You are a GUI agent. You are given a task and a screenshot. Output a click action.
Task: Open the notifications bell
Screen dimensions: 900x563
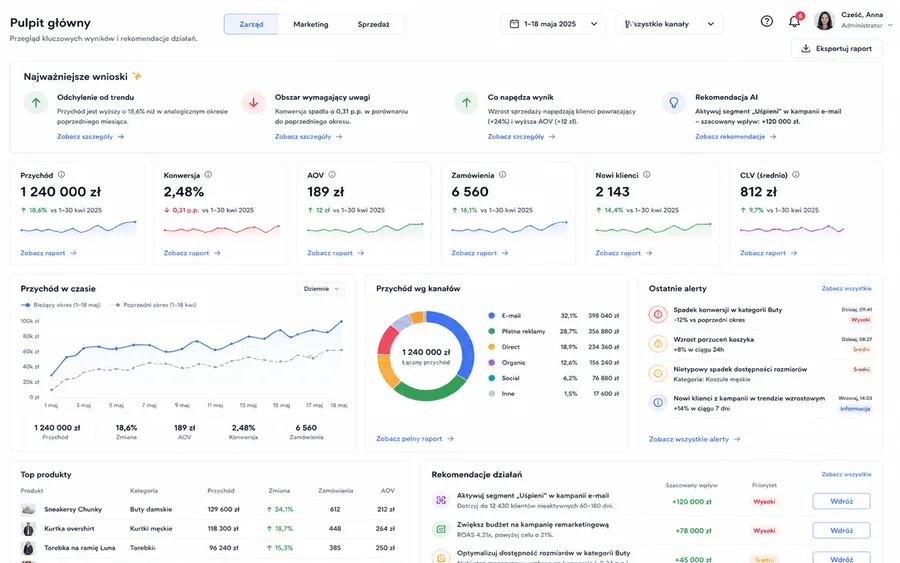click(794, 22)
